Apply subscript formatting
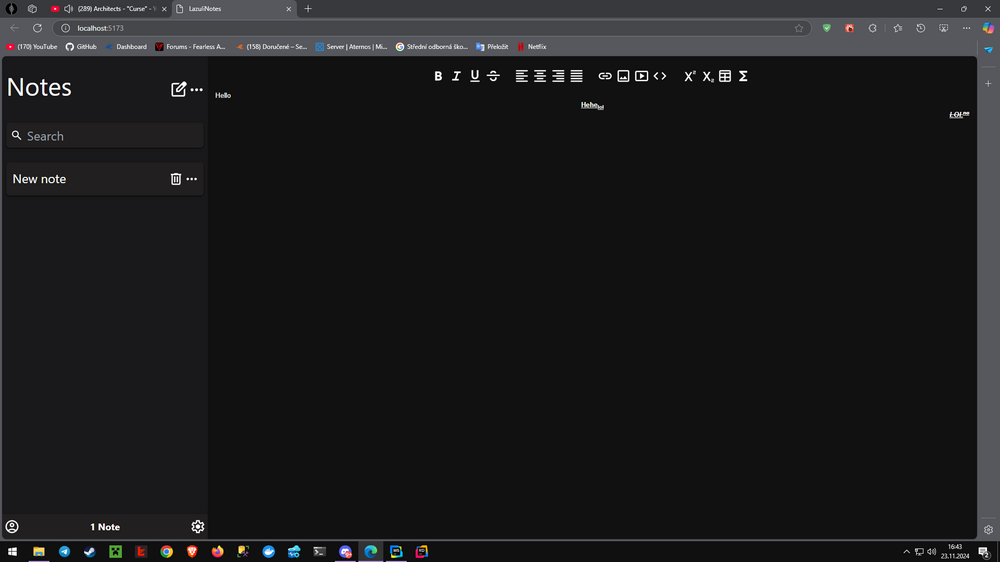This screenshot has height=562, width=1000. 707,76
